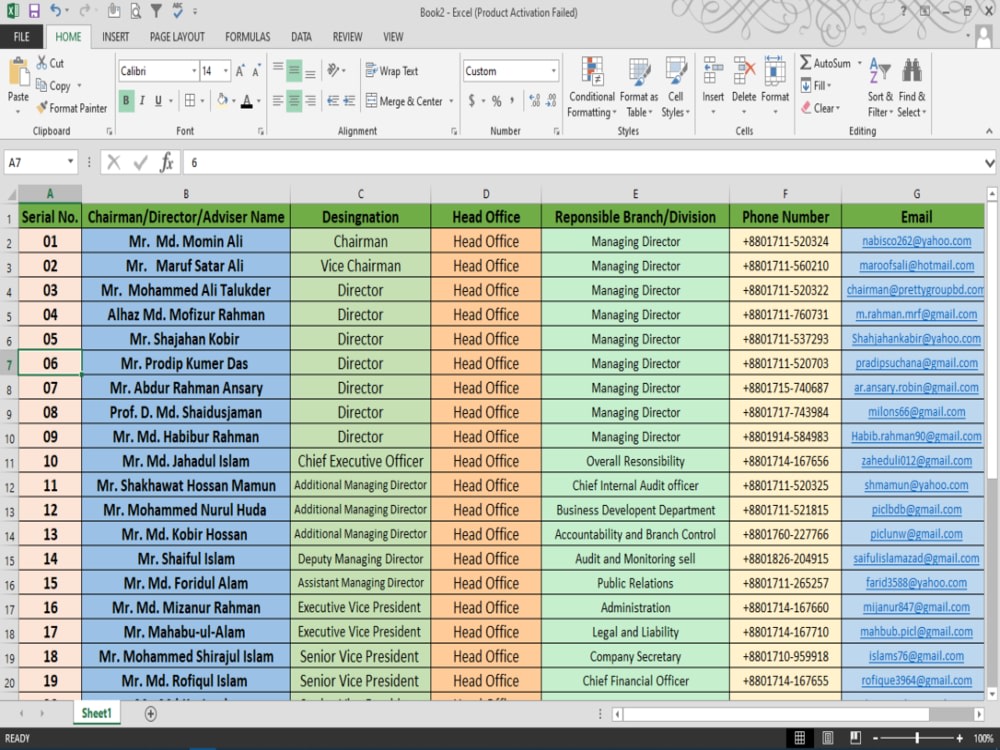Switch to Page Layout view in status bar

(x=827, y=738)
